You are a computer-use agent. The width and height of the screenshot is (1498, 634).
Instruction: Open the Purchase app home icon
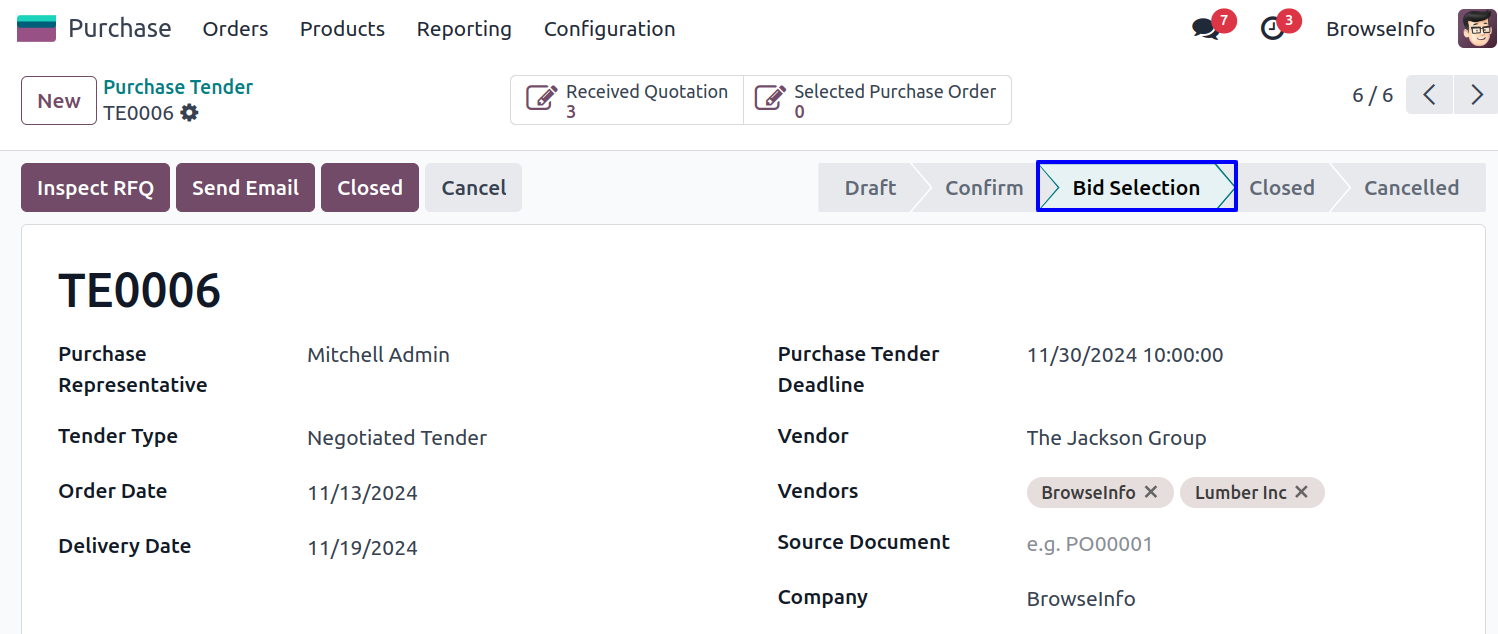click(x=36, y=29)
